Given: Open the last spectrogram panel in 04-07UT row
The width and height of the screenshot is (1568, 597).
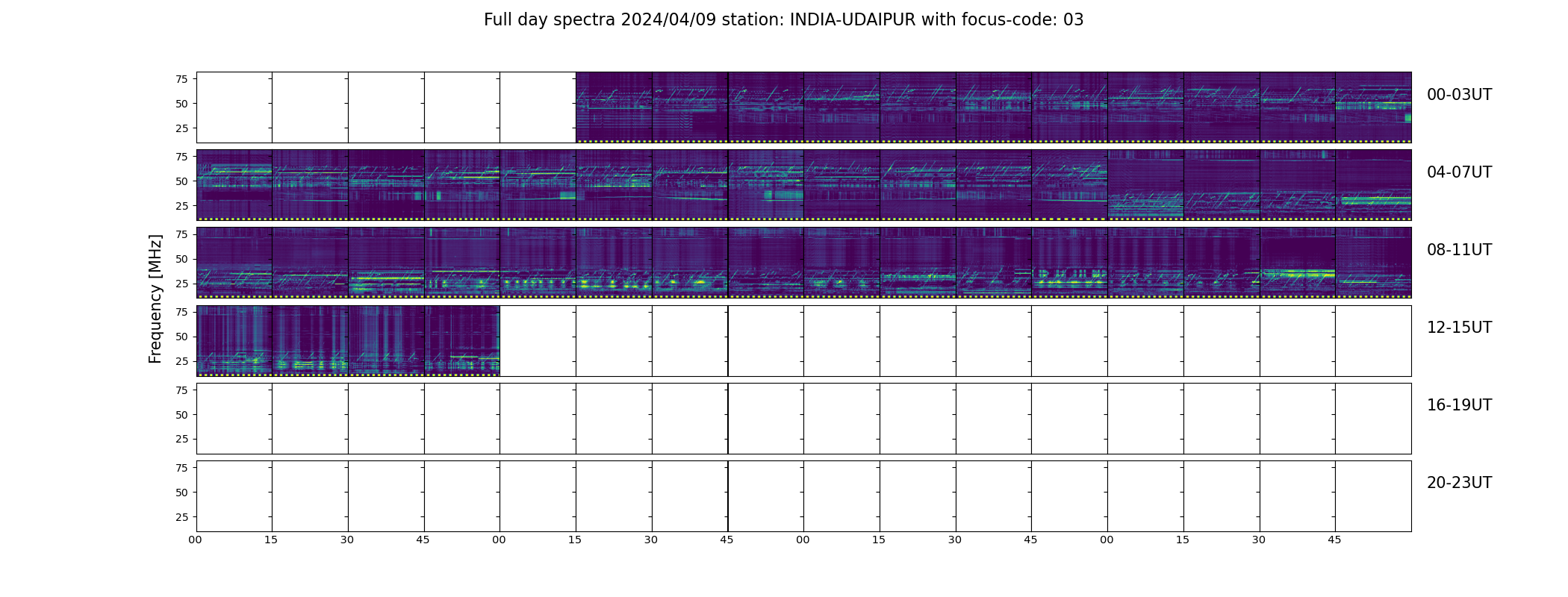Looking at the screenshot, I should [1373, 185].
